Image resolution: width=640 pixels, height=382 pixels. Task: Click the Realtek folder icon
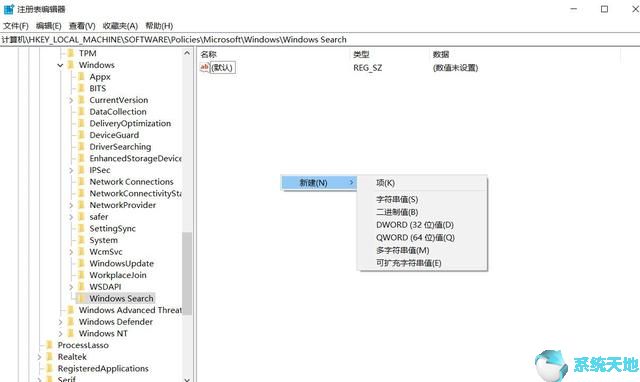pyautogui.click(x=50, y=357)
